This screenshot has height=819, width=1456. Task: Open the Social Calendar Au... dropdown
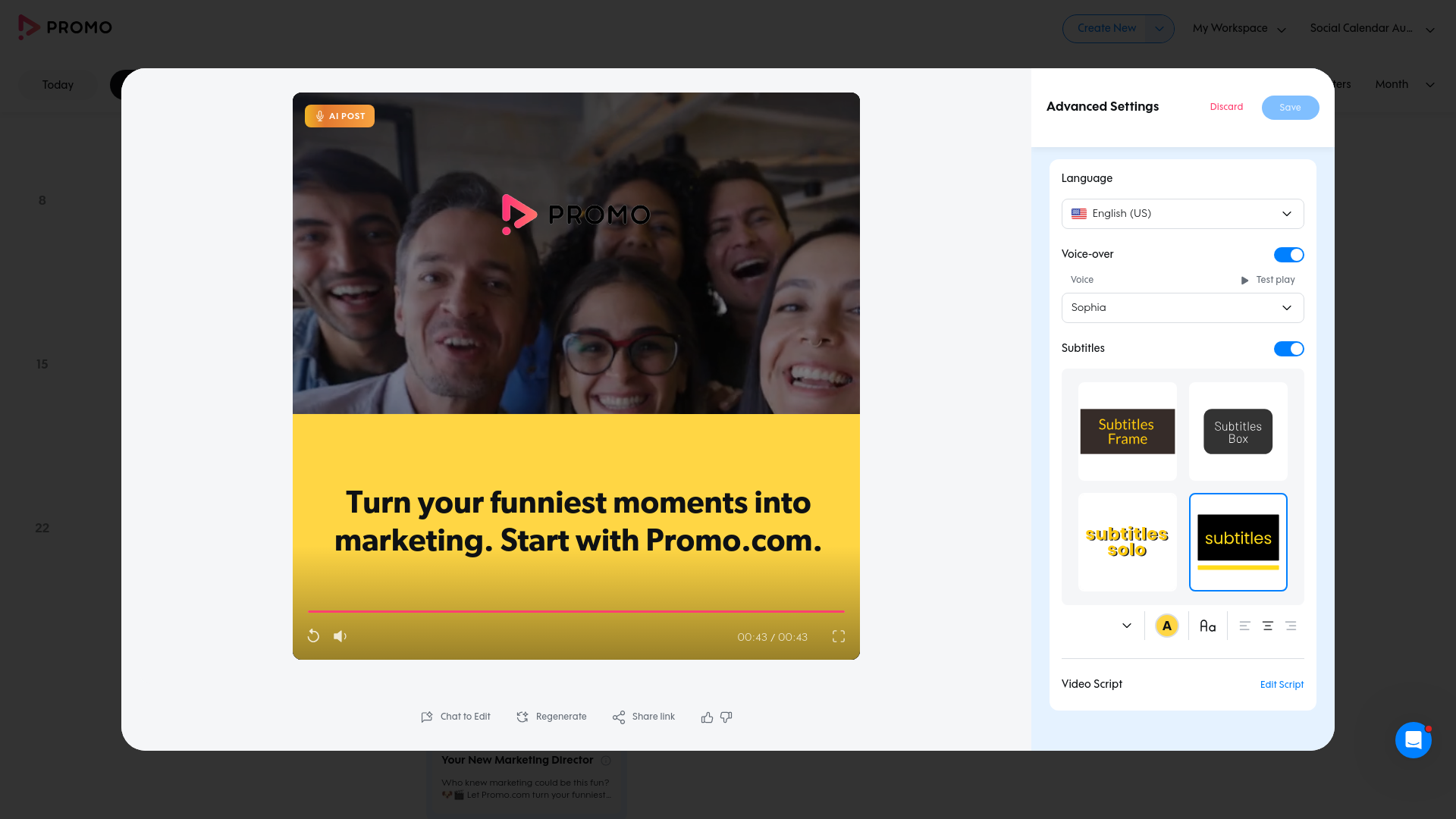[1373, 29]
